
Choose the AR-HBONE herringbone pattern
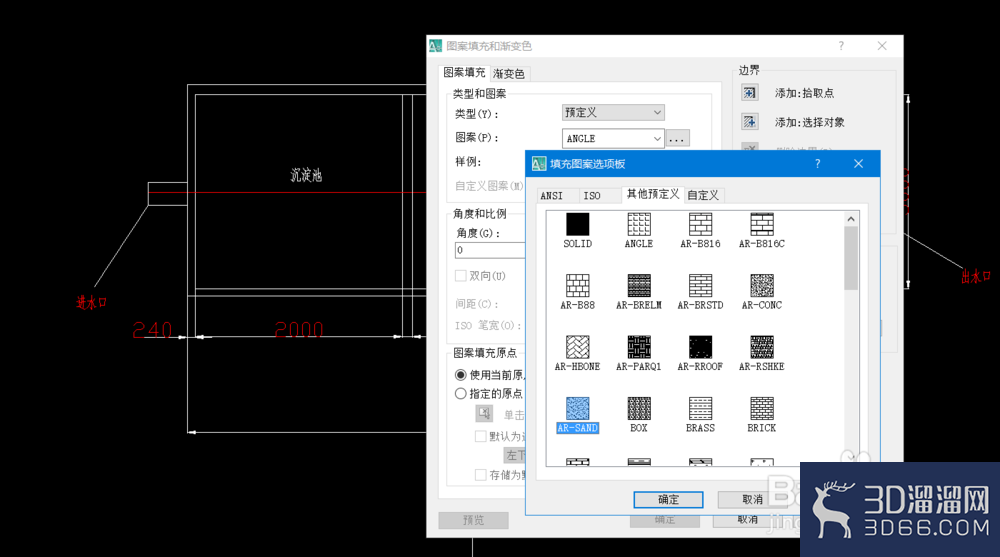[x=577, y=347]
